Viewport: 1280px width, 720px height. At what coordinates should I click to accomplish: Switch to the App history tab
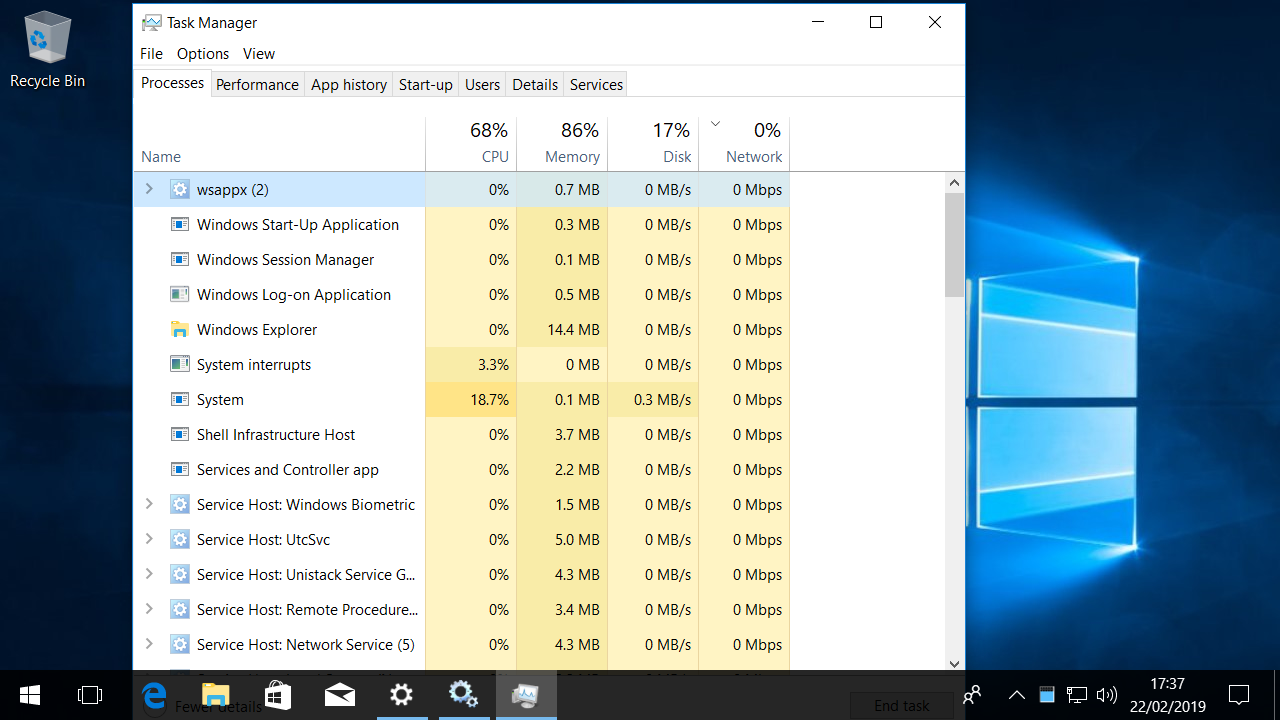tap(349, 85)
